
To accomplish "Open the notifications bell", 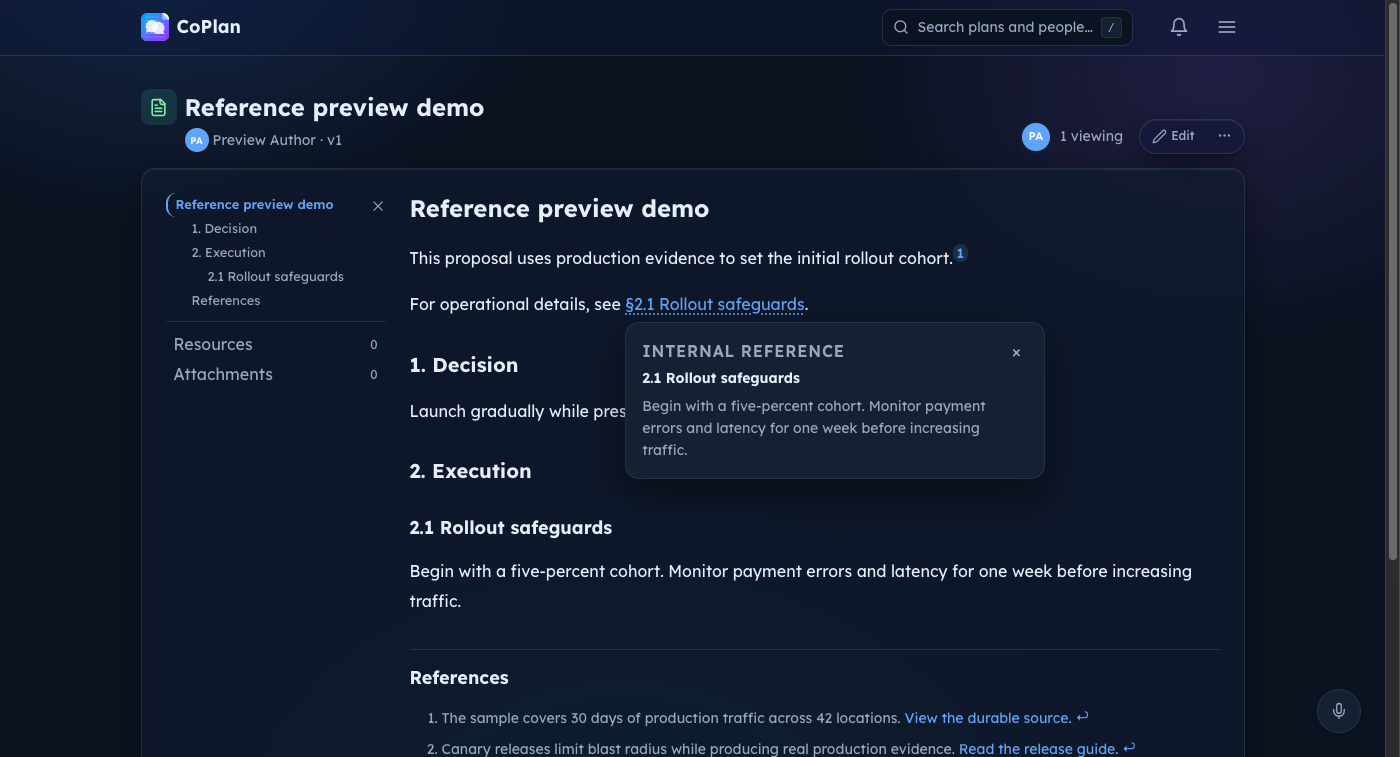I will [1179, 27].
